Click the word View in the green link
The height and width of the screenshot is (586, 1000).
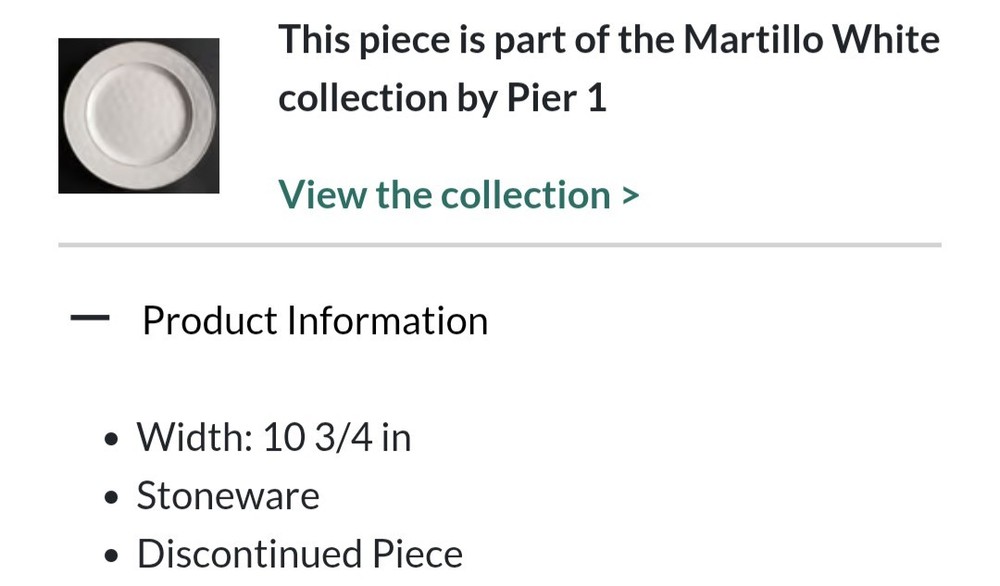pyautogui.click(x=321, y=195)
